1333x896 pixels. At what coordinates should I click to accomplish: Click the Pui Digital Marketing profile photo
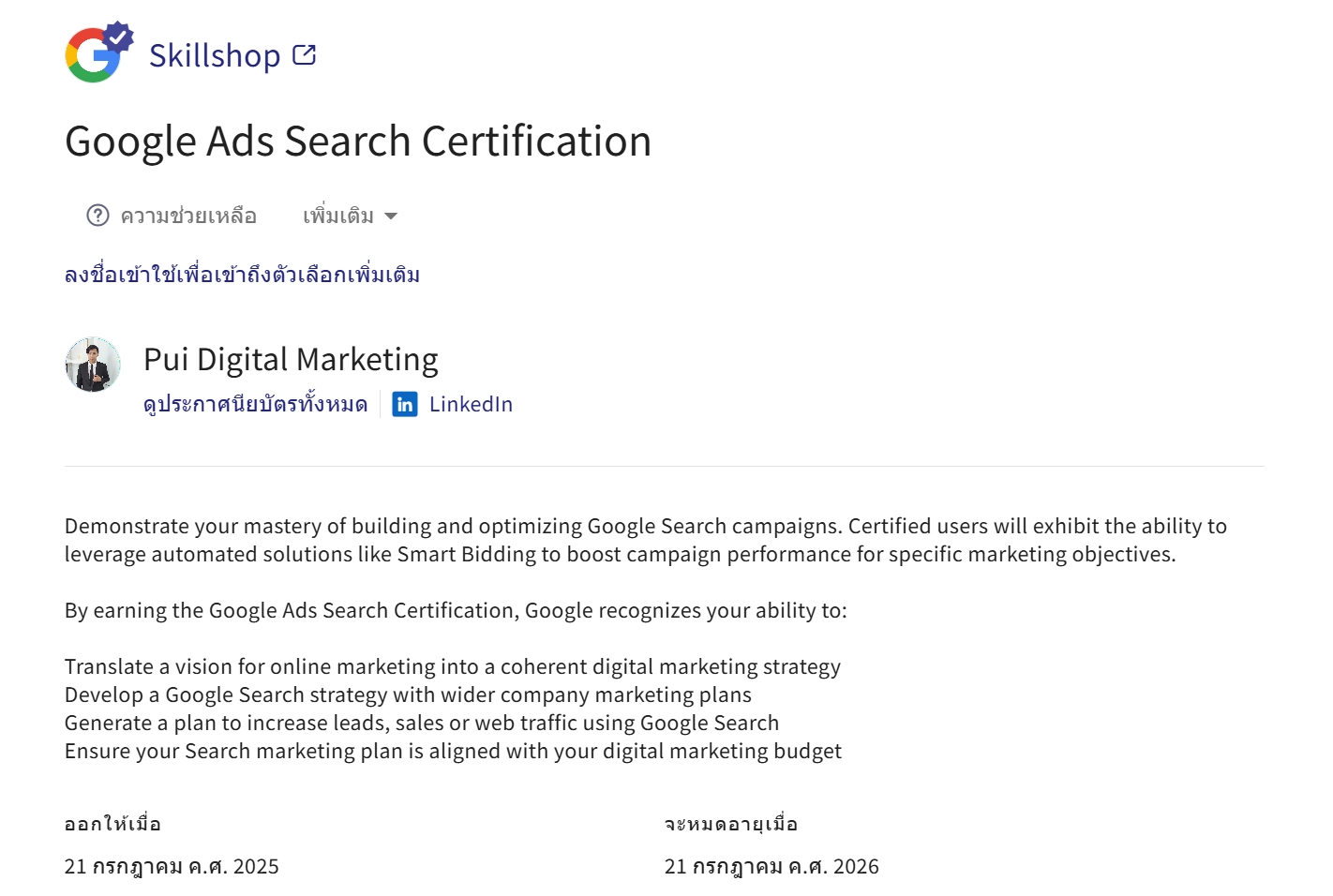click(x=93, y=365)
